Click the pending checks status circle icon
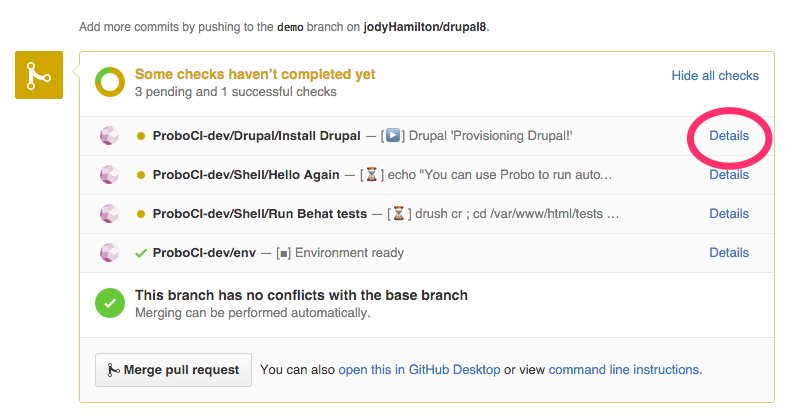785x413 pixels. click(x=110, y=83)
